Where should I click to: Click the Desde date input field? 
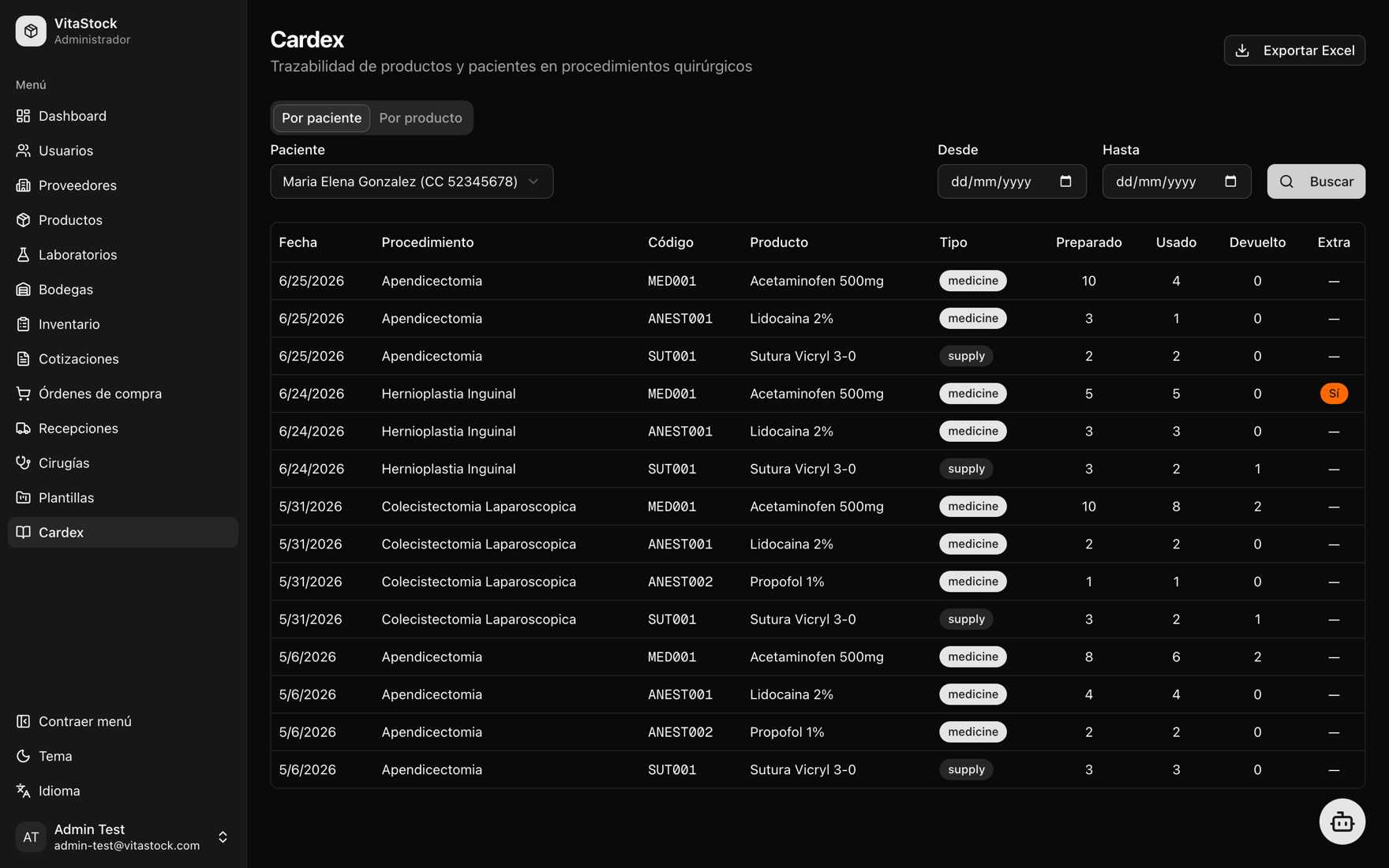coord(1012,181)
